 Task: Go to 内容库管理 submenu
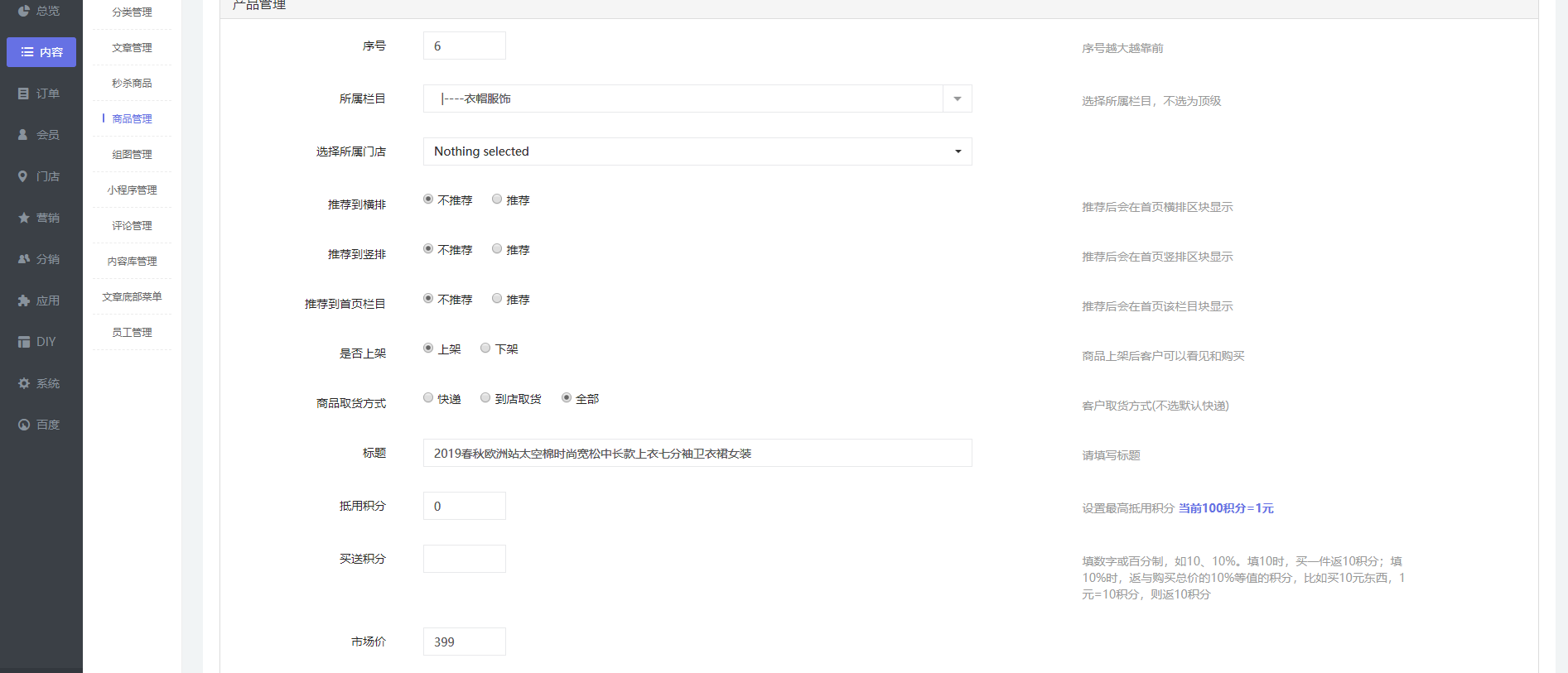coord(133,262)
